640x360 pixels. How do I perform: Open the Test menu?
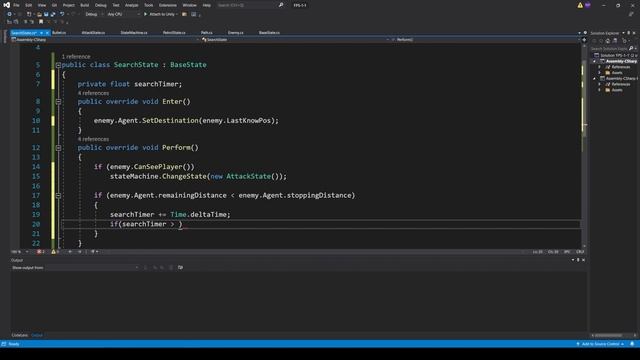click(116, 5)
